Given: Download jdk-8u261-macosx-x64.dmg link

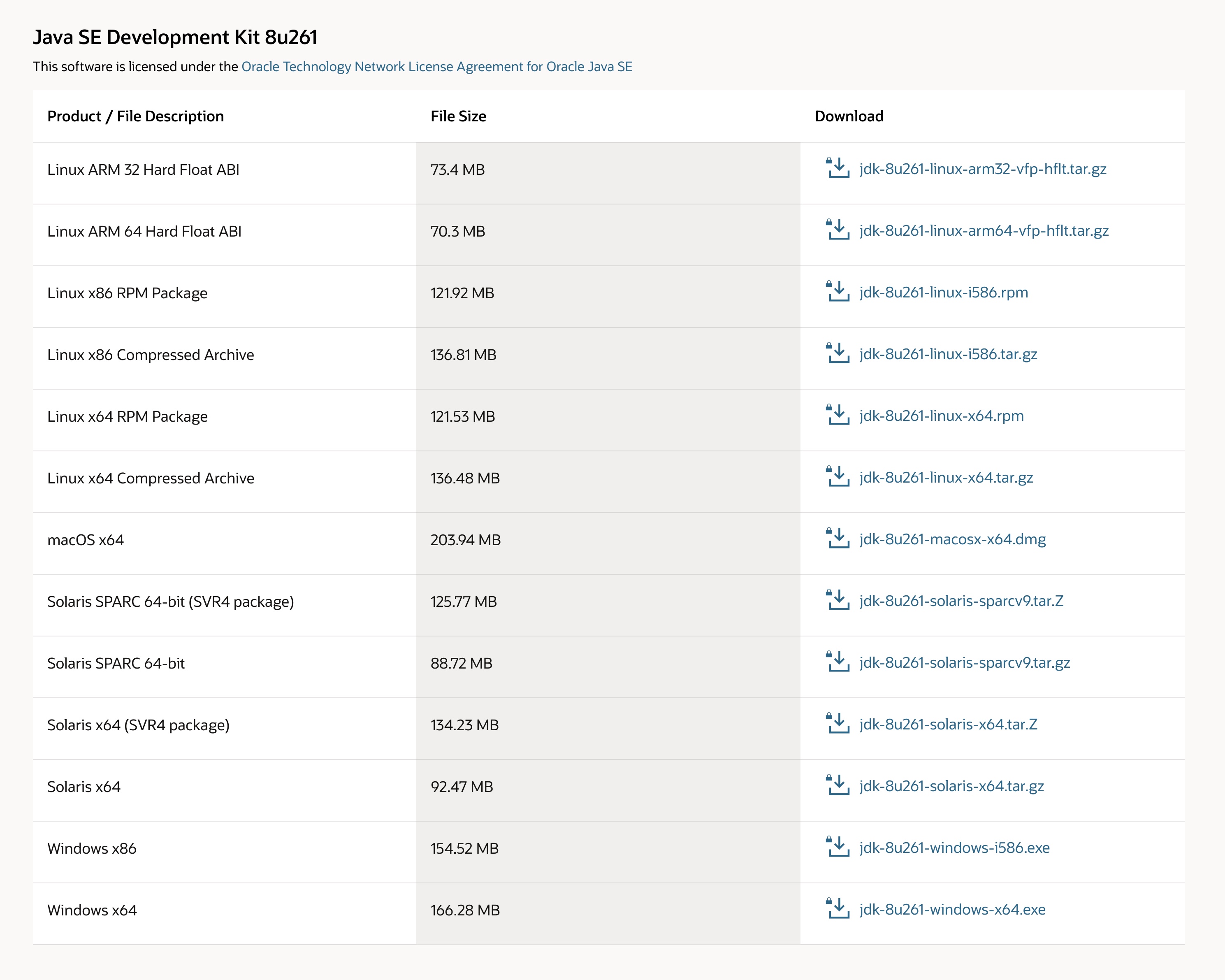Looking at the screenshot, I should point(952,539).
